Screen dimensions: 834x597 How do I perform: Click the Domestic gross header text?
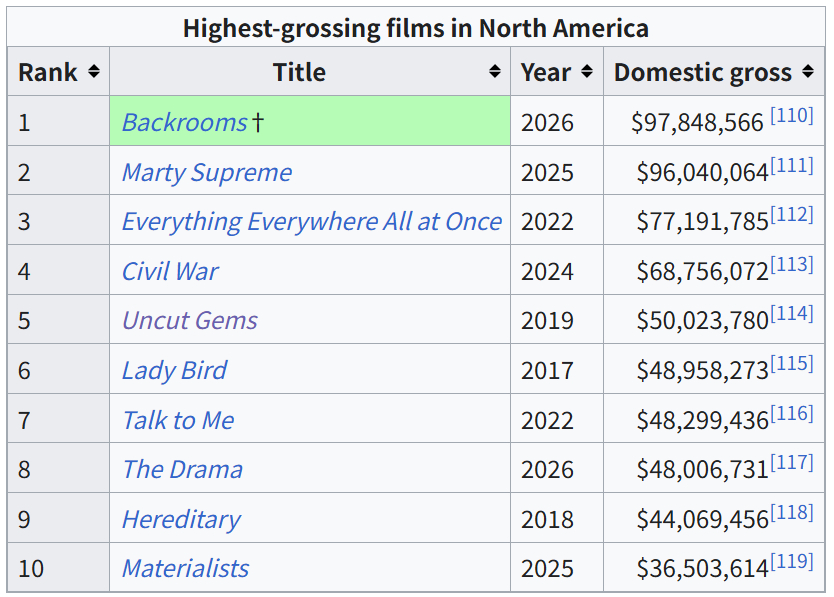pyautogui.click(x=703, y=72)
